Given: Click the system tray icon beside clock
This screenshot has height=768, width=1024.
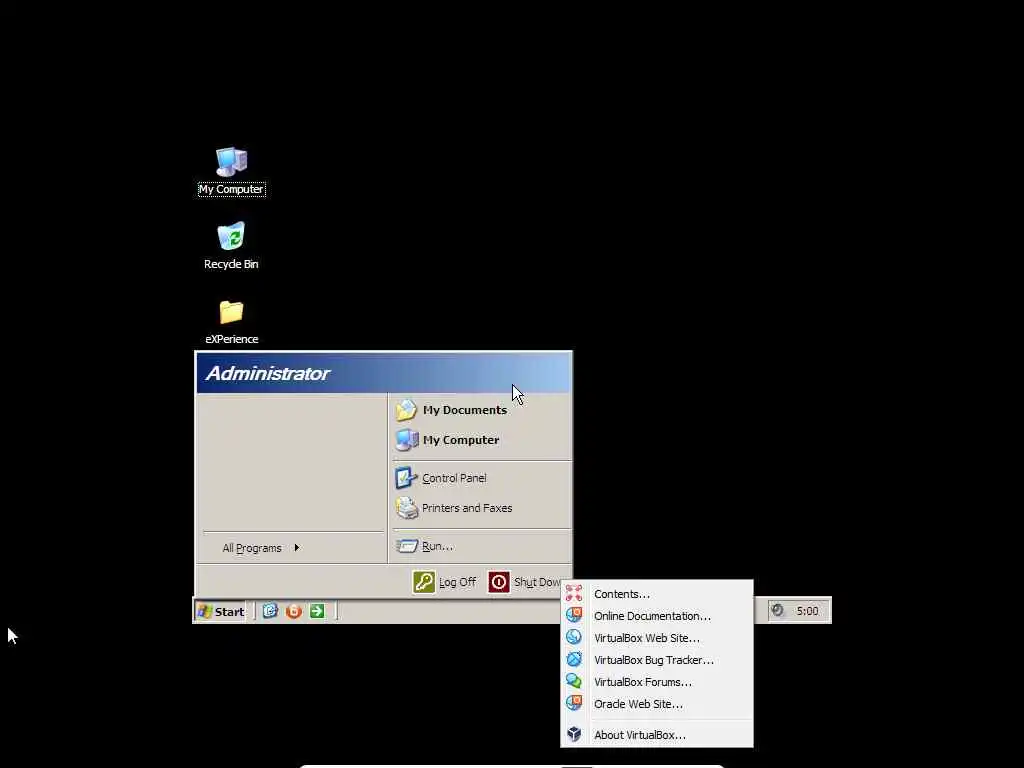Looking at the screenshot, I should click(x=777, y=611).
